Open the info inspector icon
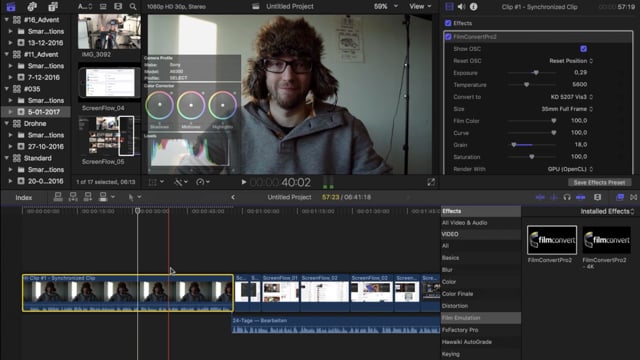 [x=473, y=7]
